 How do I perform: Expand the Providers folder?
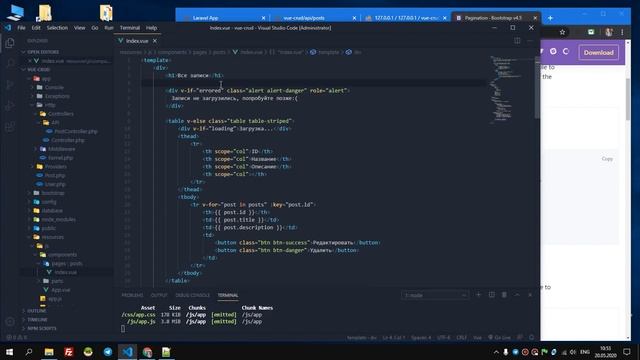coord(56,167)
